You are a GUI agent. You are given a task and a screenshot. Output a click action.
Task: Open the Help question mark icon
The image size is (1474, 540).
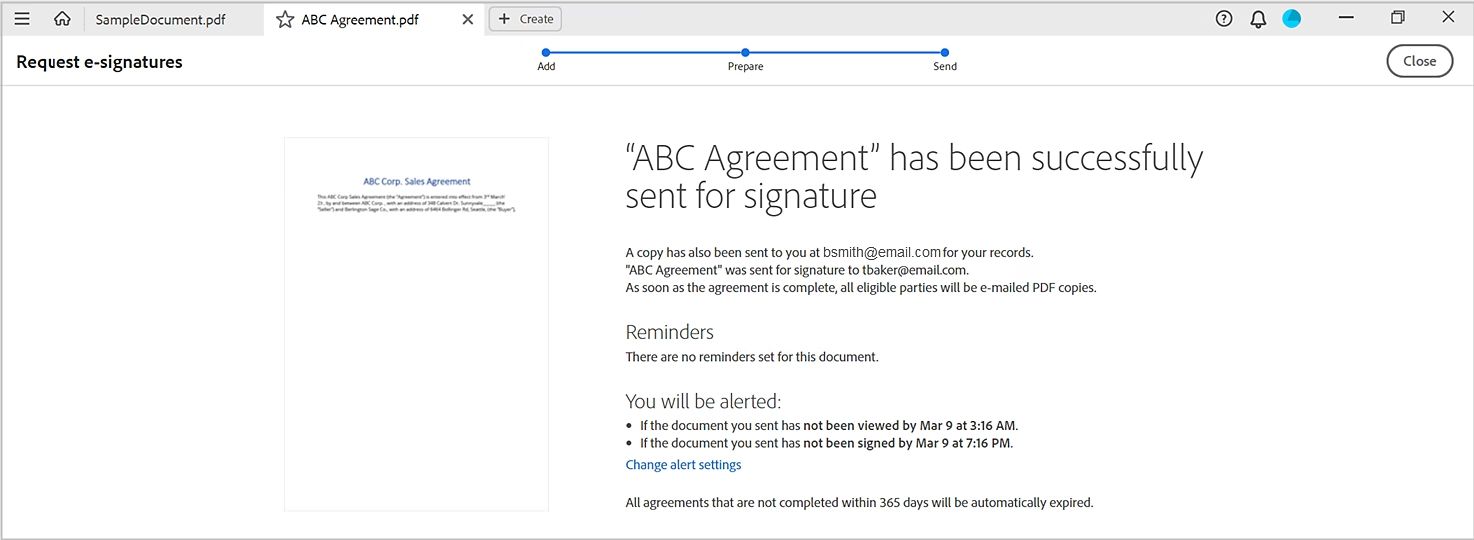[1224, 18]
